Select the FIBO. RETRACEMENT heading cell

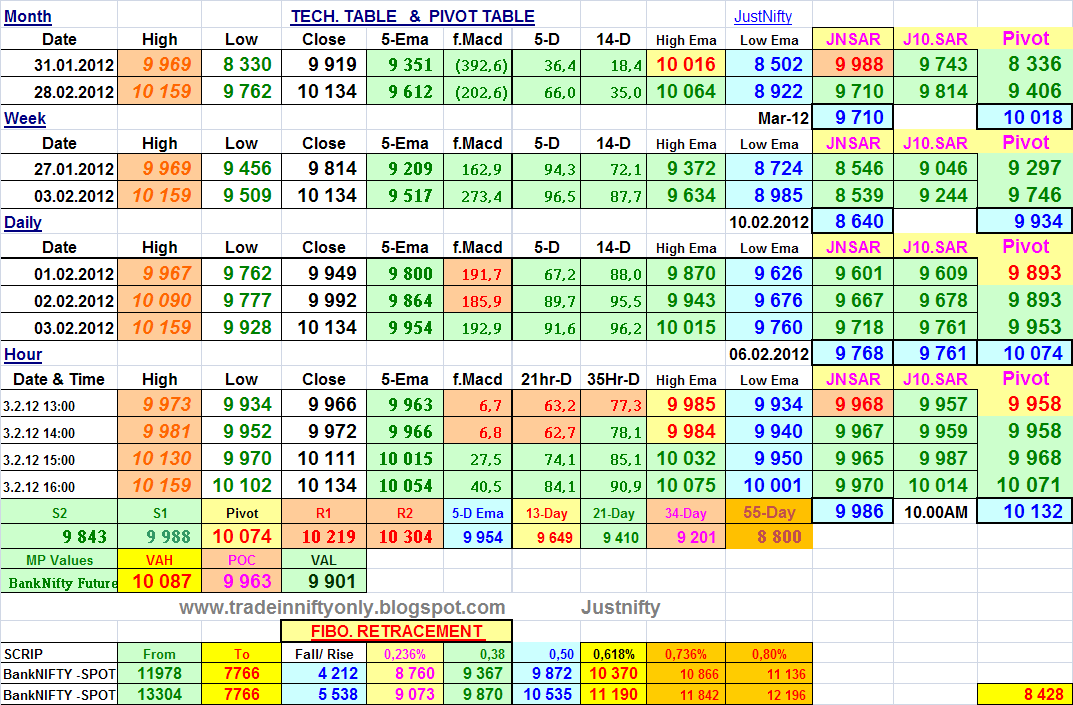pyautogui.click(x=396, y=631)
